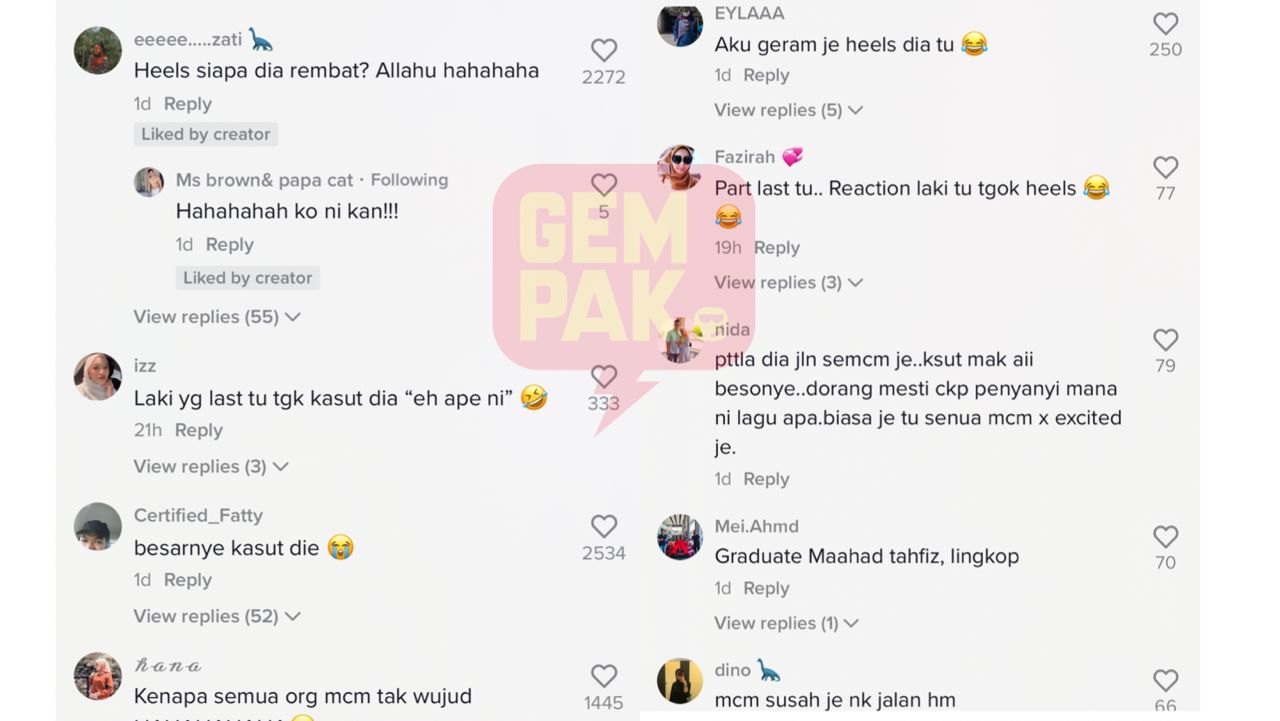Heart nida's comment showing 79 likes
1280x721 pixels.
(x=1165, y=339)
